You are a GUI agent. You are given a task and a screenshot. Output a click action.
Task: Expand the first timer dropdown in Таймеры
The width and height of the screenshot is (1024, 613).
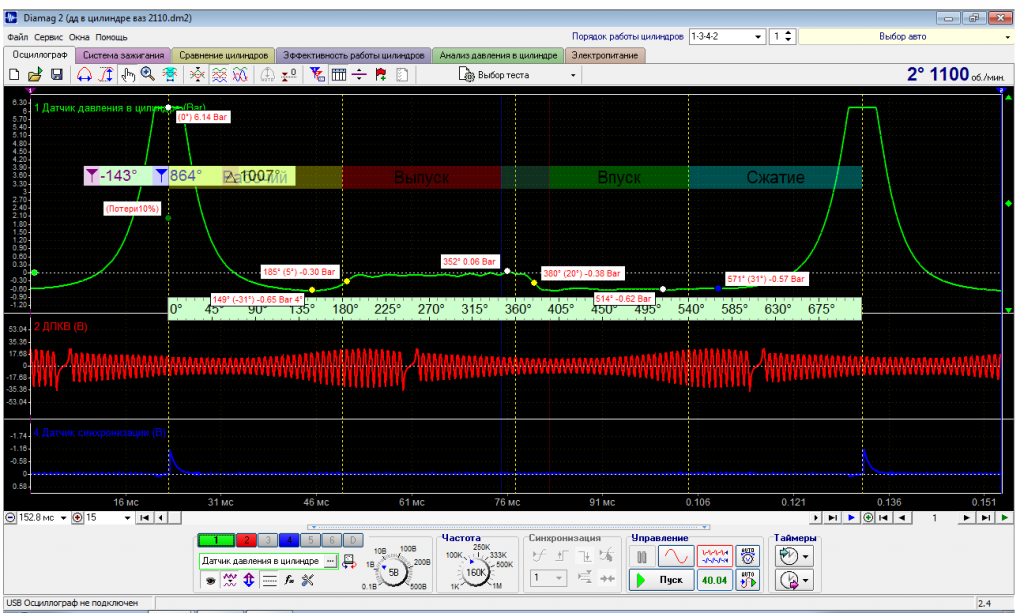(806, 557)
